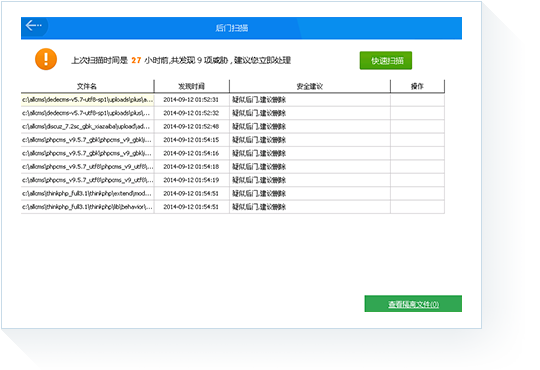This screenshot has width=540, height=370.
Task: Click 01:54:51 timestamp in thinkphp behavior row
Action: pyautogui.click(x=191, y=207)
